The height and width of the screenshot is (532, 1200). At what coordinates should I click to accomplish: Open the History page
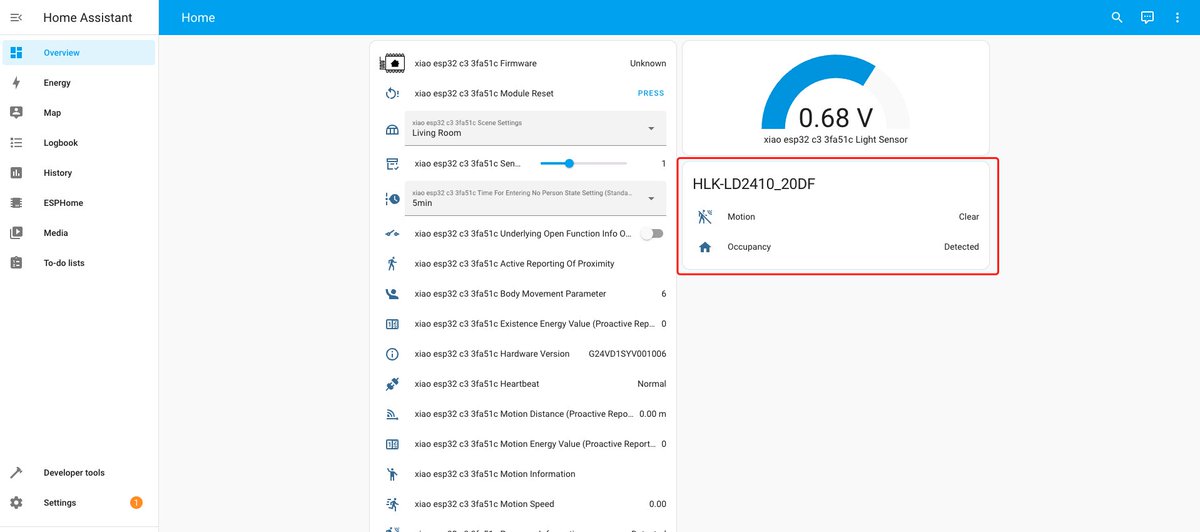click(x=79, y=173)
